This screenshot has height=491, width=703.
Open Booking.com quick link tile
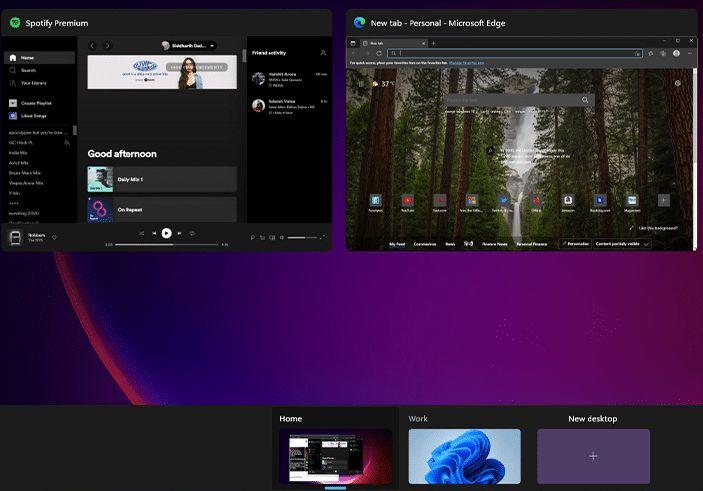(600, 202)
